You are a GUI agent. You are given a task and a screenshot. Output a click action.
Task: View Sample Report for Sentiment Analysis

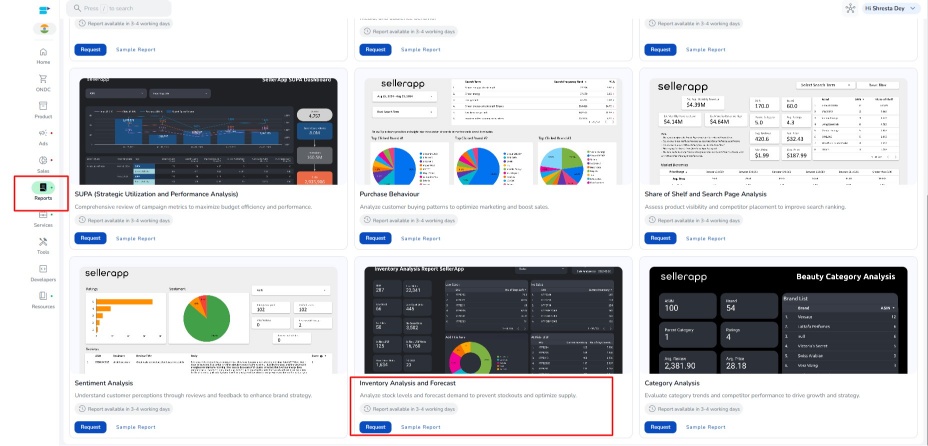point(136,427)
